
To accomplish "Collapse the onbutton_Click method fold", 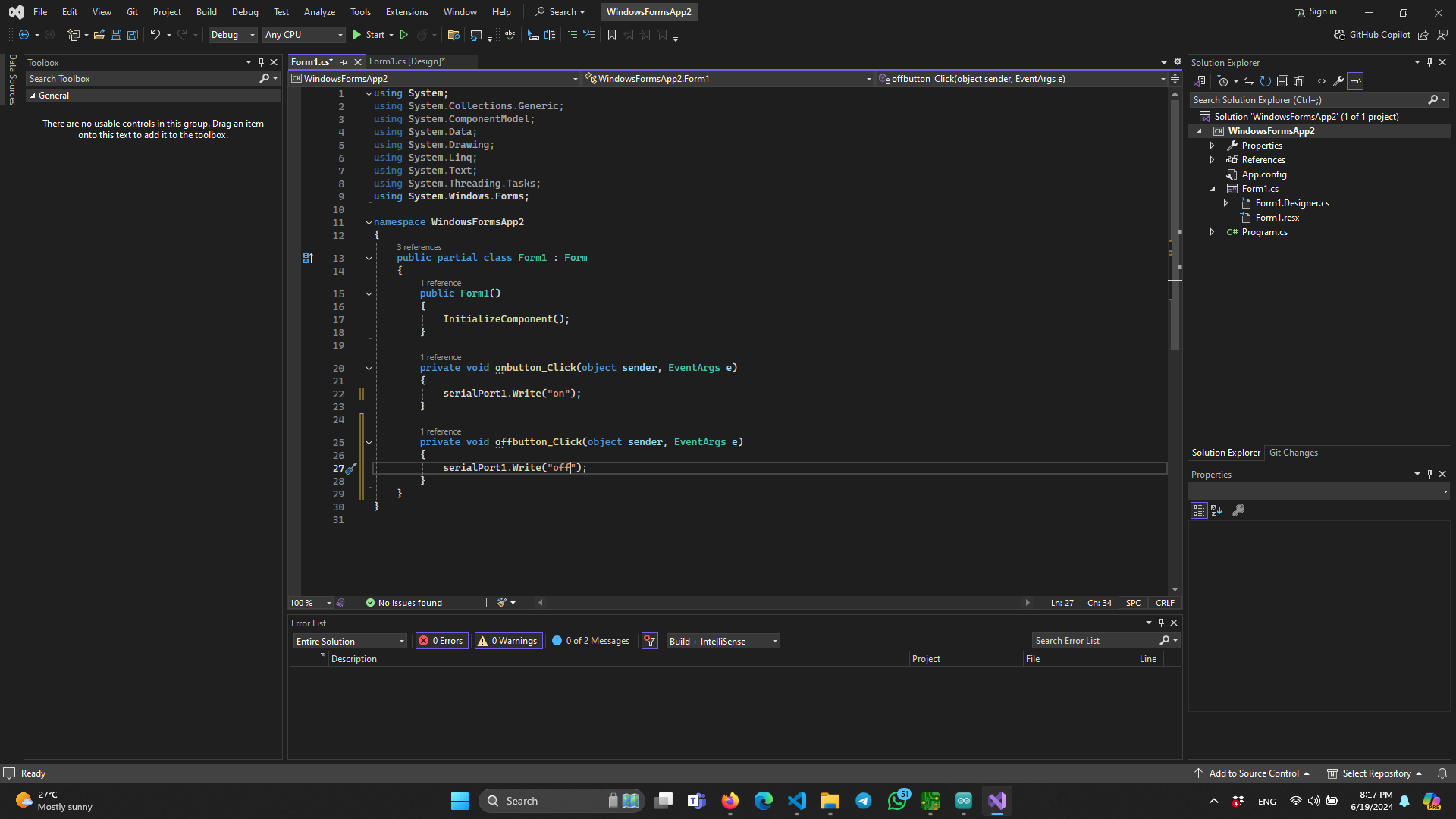I will tap(369, 369).
